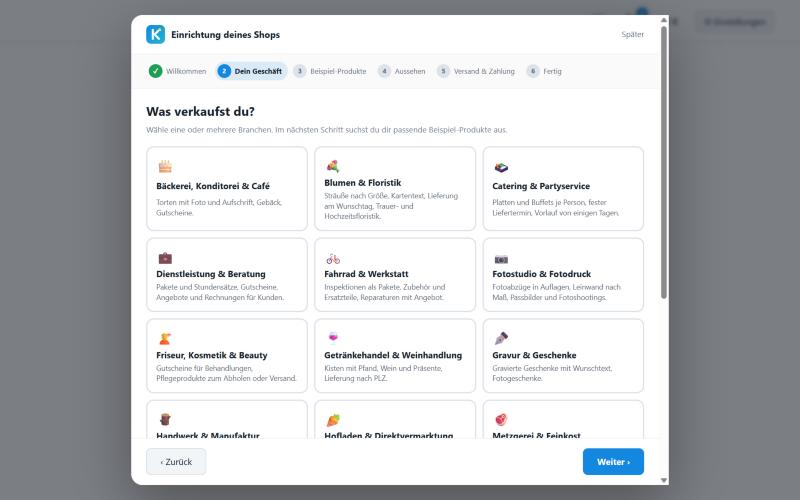
Task: Click description starting "Gutscheine für Behandlungen"
Action: click(x=226, y=373)
